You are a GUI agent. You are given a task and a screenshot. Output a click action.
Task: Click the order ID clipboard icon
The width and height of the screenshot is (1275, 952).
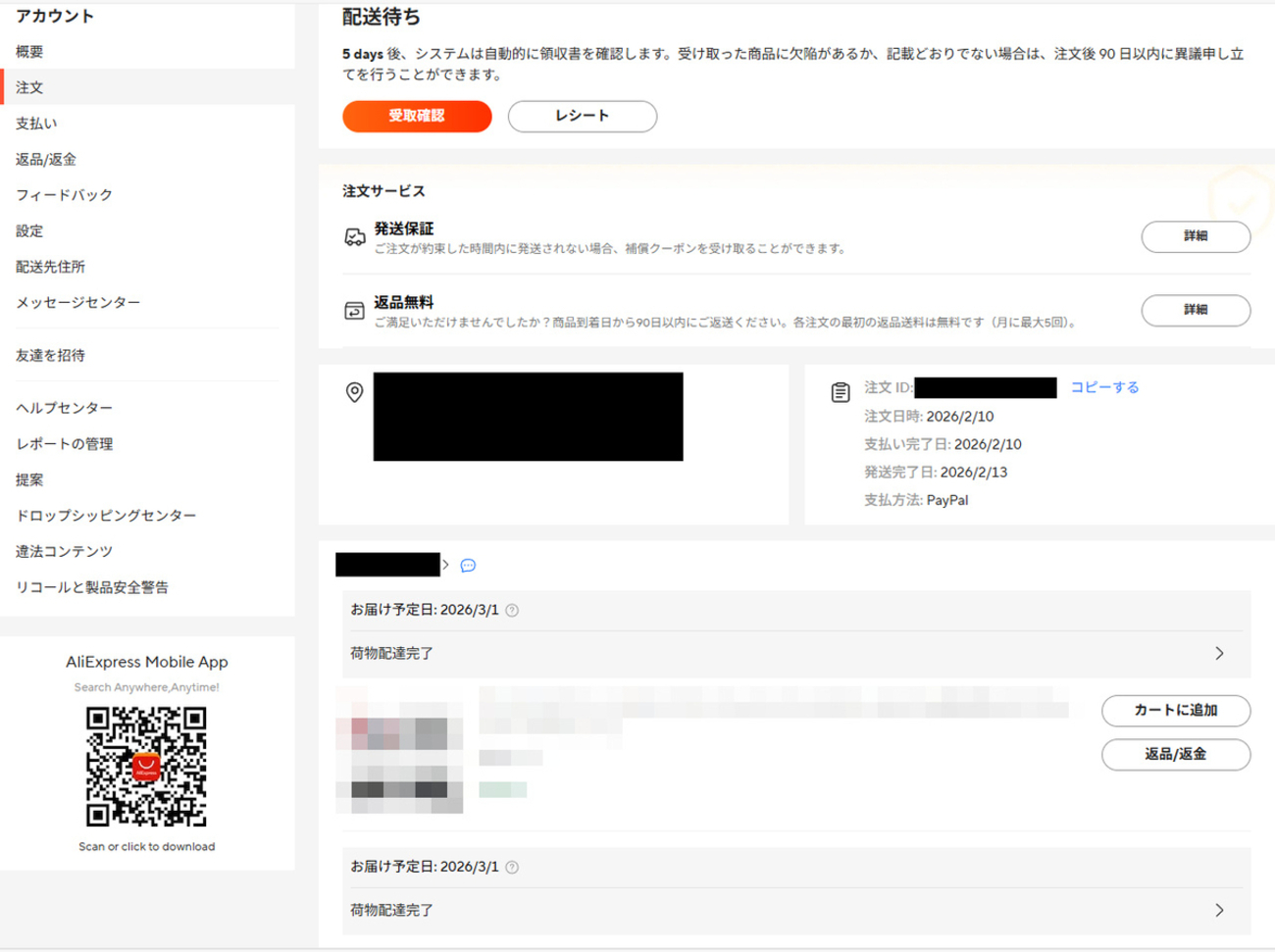click(841, 392)
